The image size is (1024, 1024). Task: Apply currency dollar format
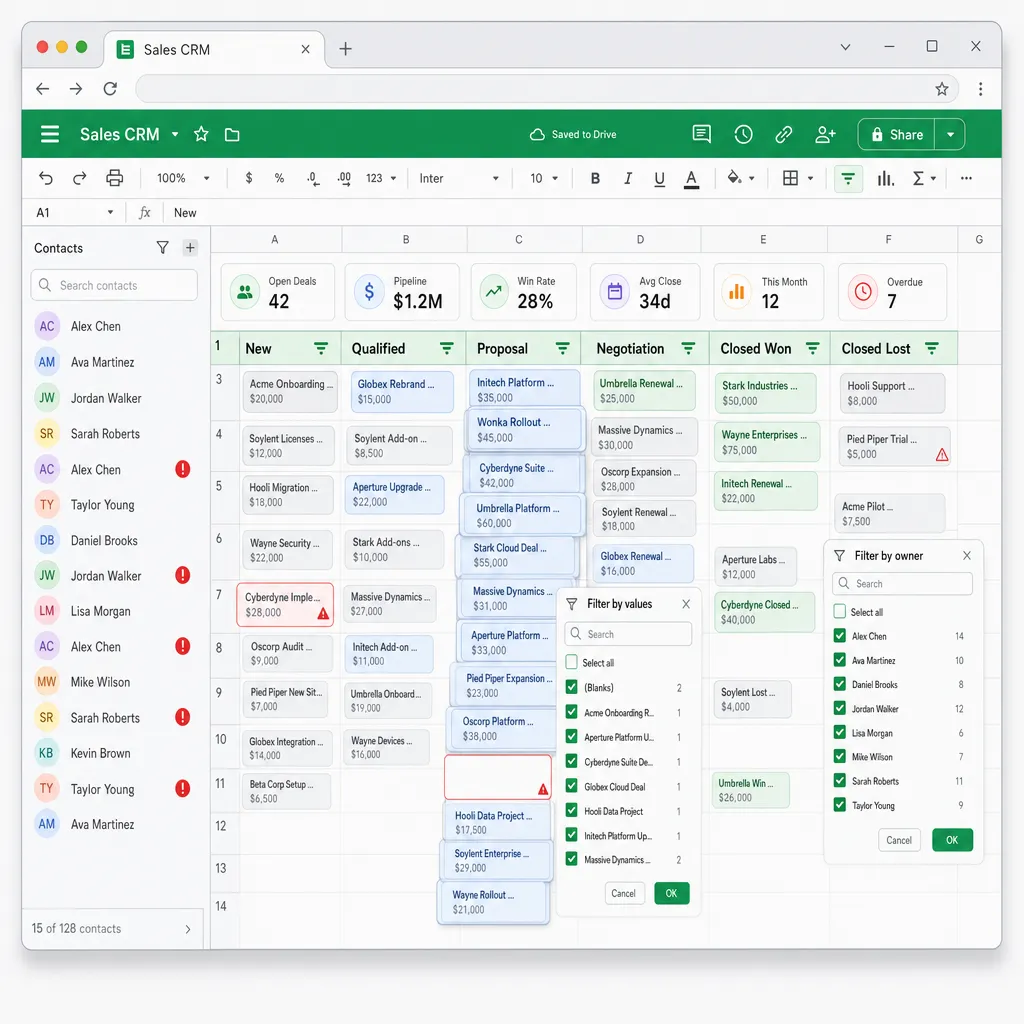[x=249, y=178]
